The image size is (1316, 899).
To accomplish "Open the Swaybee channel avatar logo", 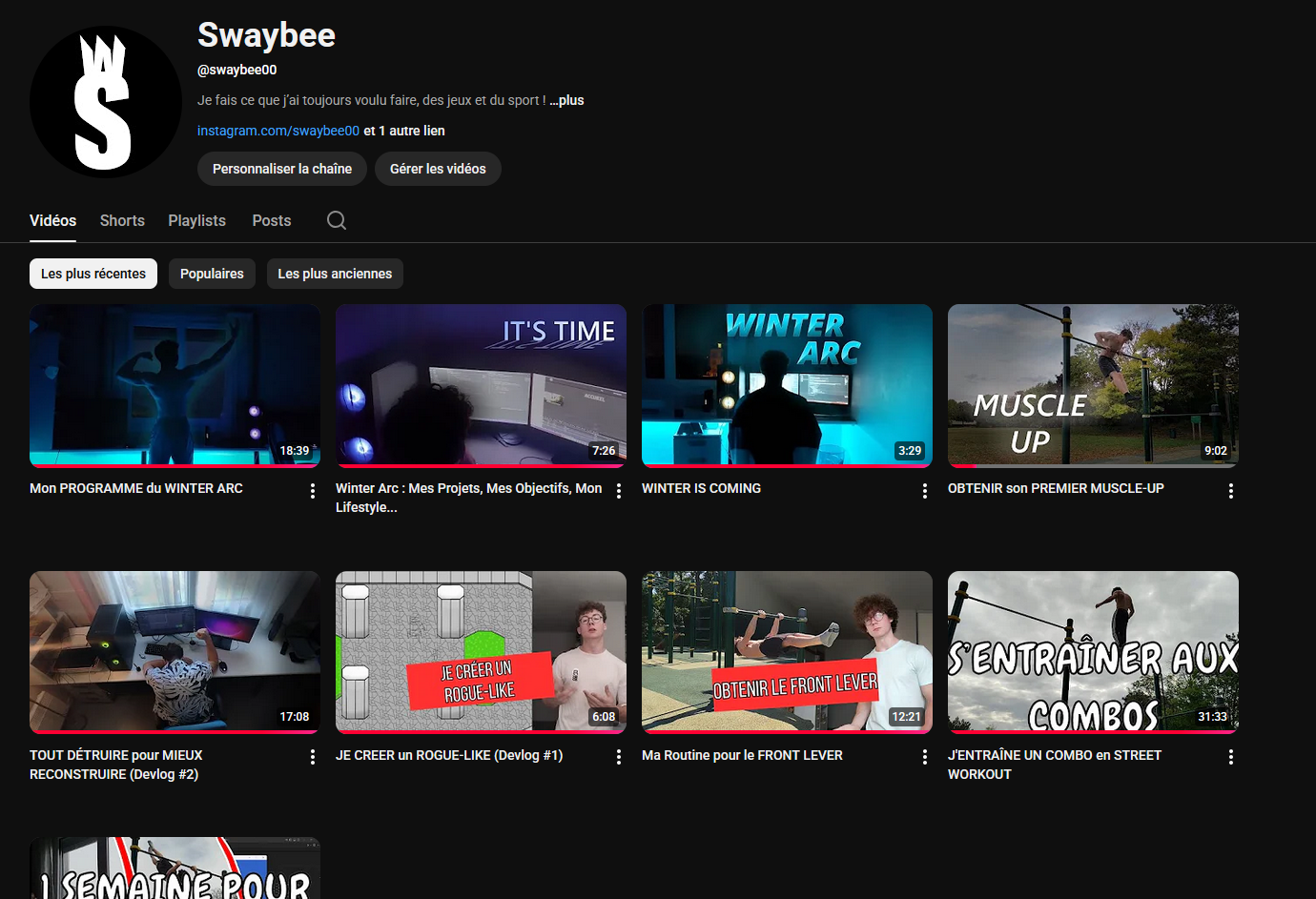I will pyautogui.click(x=105, y=102).
